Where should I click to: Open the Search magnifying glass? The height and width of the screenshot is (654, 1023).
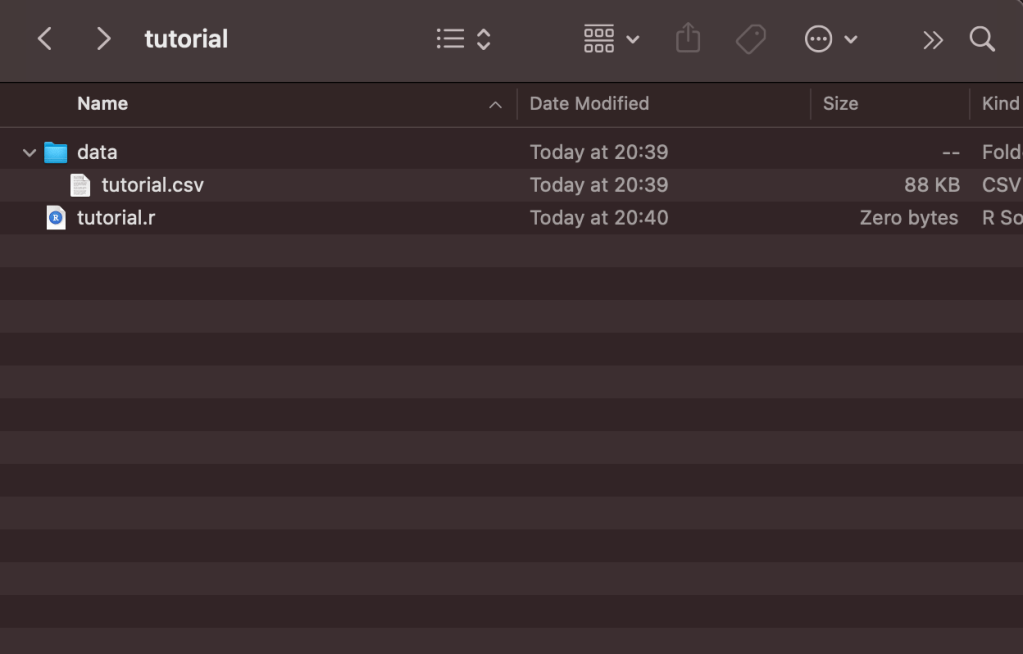(982, 39)
